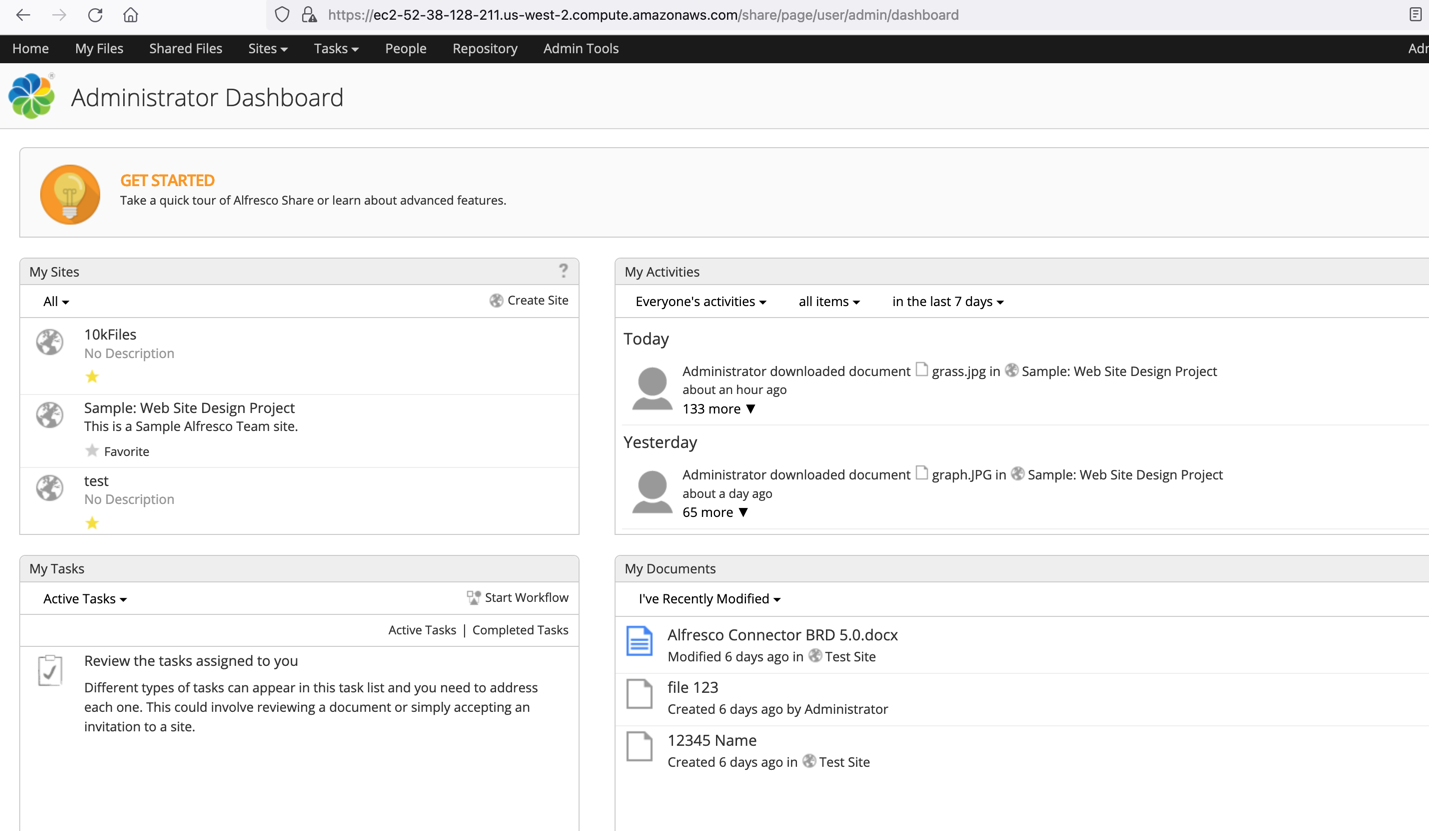Open the I've Recently Modified dropdown
The image size is (1429, 831).
[x=710, y=599]
